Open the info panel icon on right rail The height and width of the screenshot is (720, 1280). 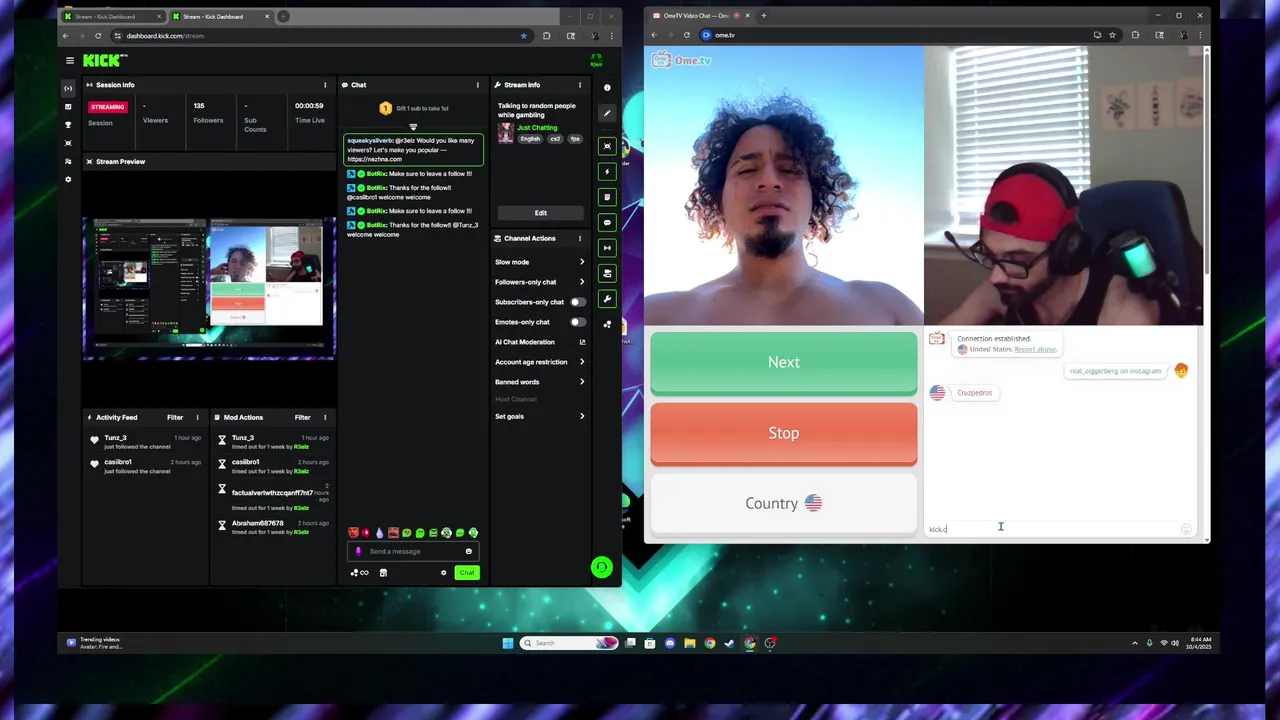coord(607,88)
